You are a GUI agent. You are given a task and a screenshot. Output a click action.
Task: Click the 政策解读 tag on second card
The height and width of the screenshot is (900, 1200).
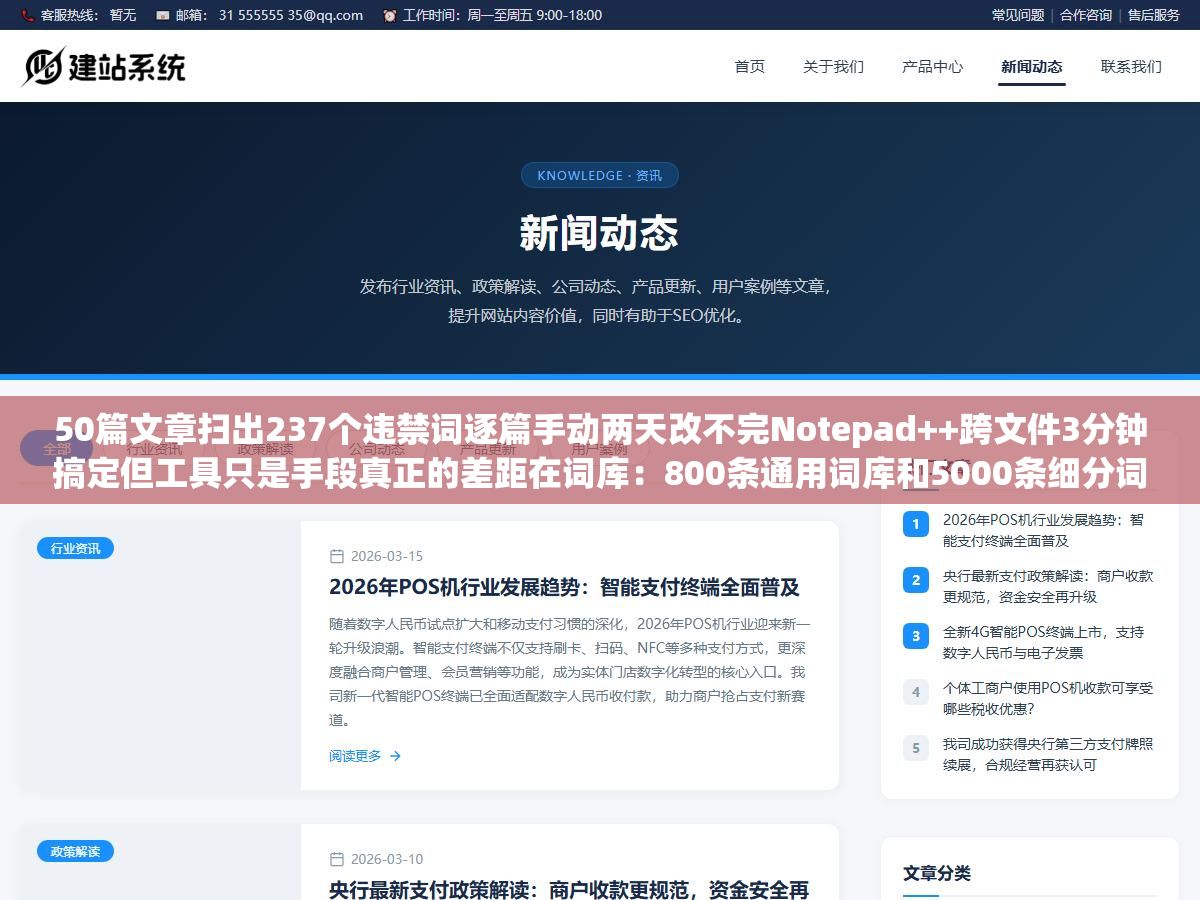tap(75, 851)
